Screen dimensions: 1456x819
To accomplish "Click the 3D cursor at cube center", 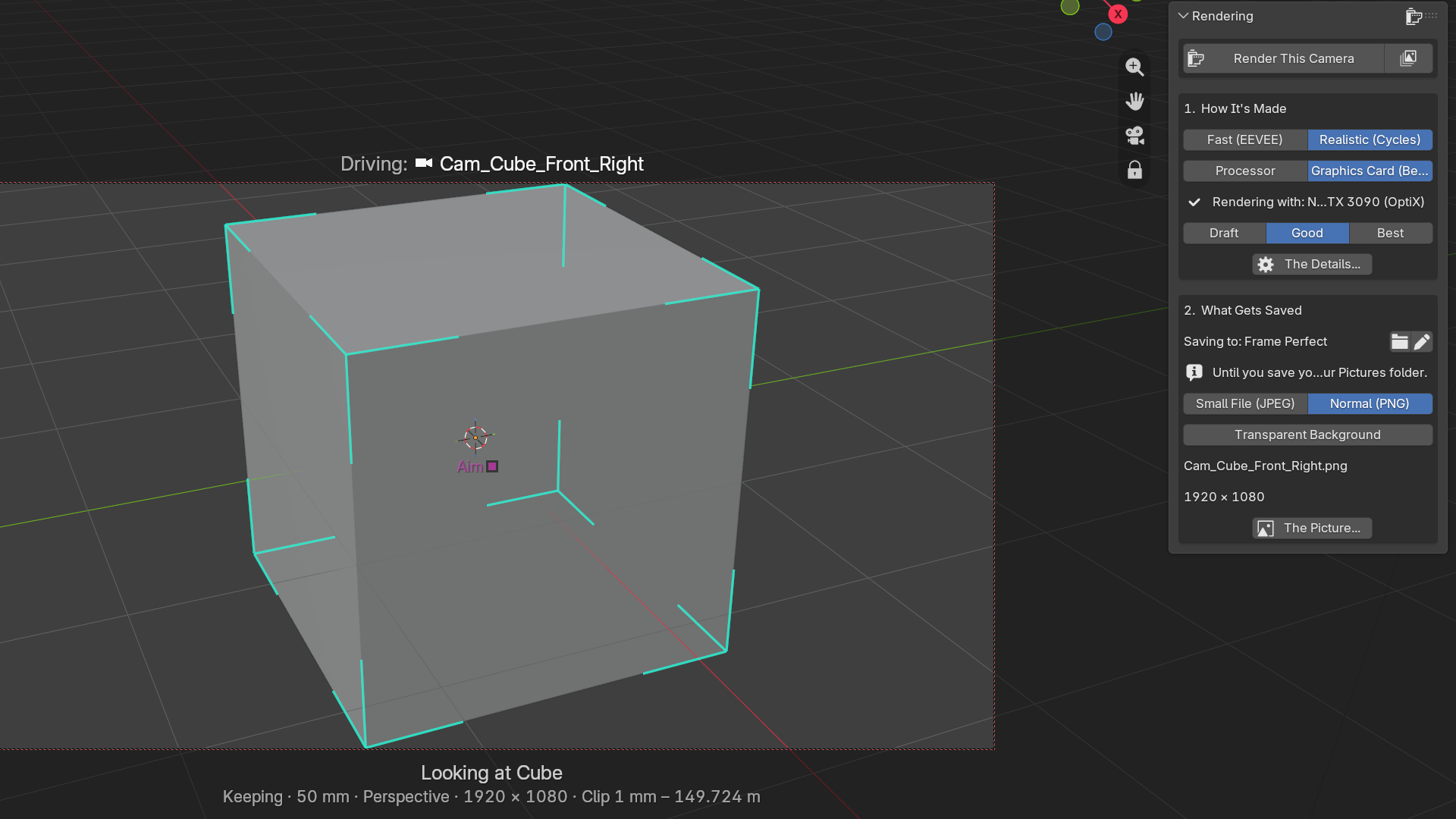I will coord(475,438).
